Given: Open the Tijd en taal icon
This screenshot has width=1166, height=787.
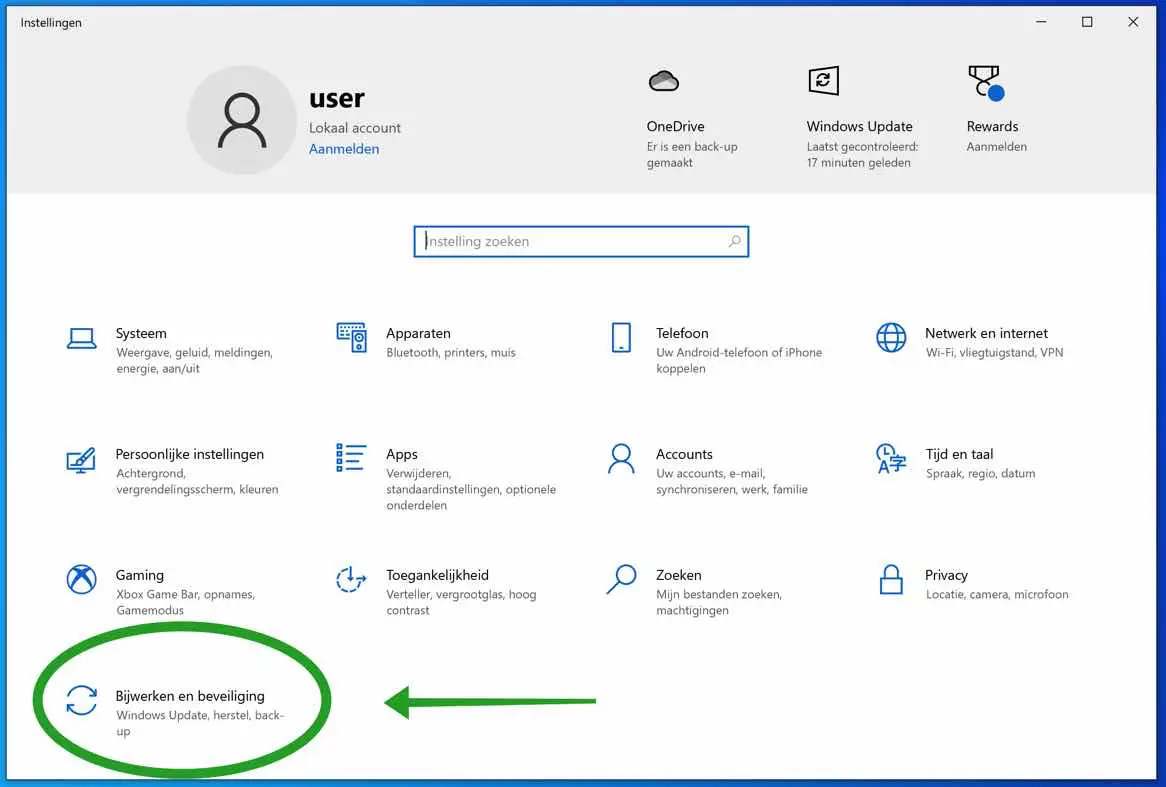Looking at the screenshot, I should point(891,458).
